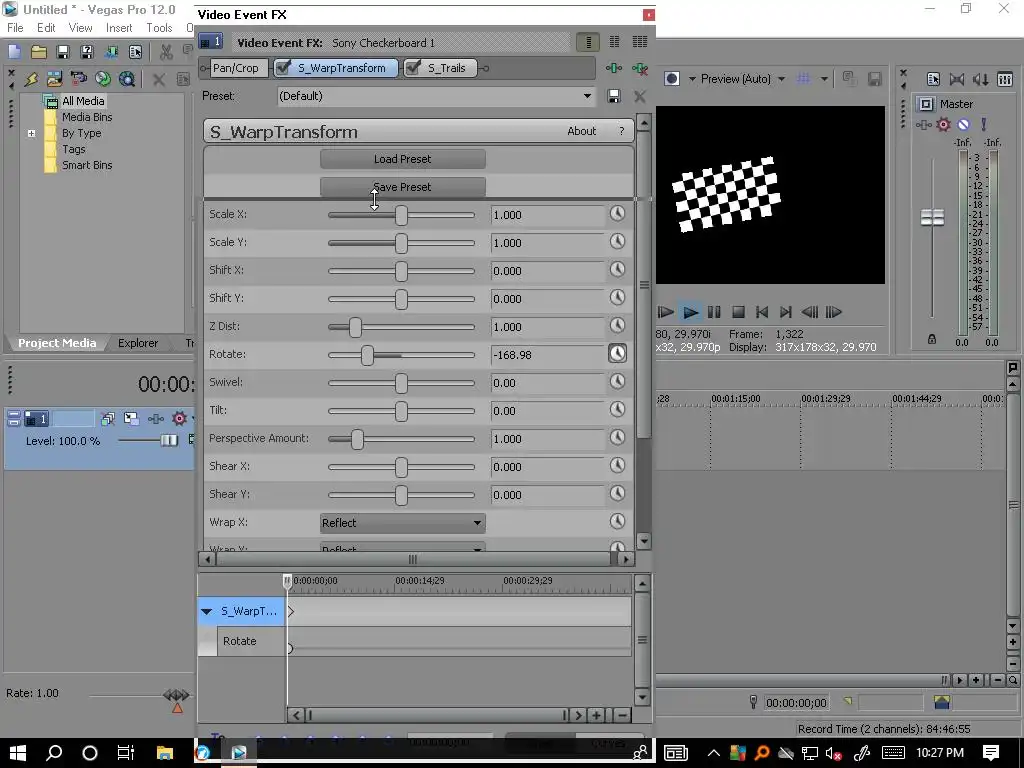Click the Plug-In Chain icon in Video Event FX
The width and height of the screenshot is (1024, 768).
click(614, 68)
